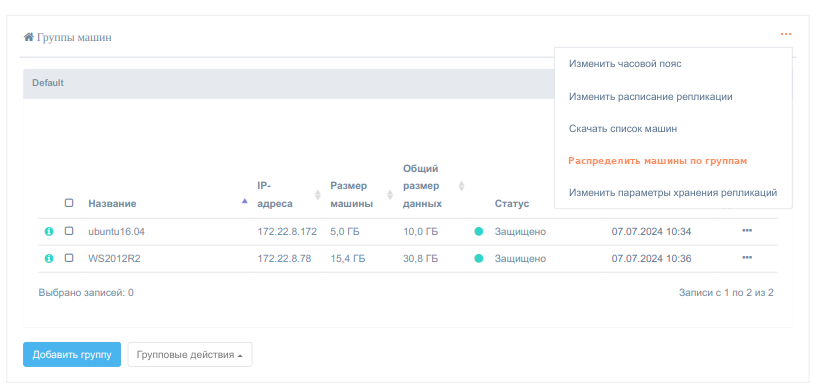Open the orange three-dots panel menu
Viewport: 818px width, 392px height.
pyautogui.click(x=786, y=34)
